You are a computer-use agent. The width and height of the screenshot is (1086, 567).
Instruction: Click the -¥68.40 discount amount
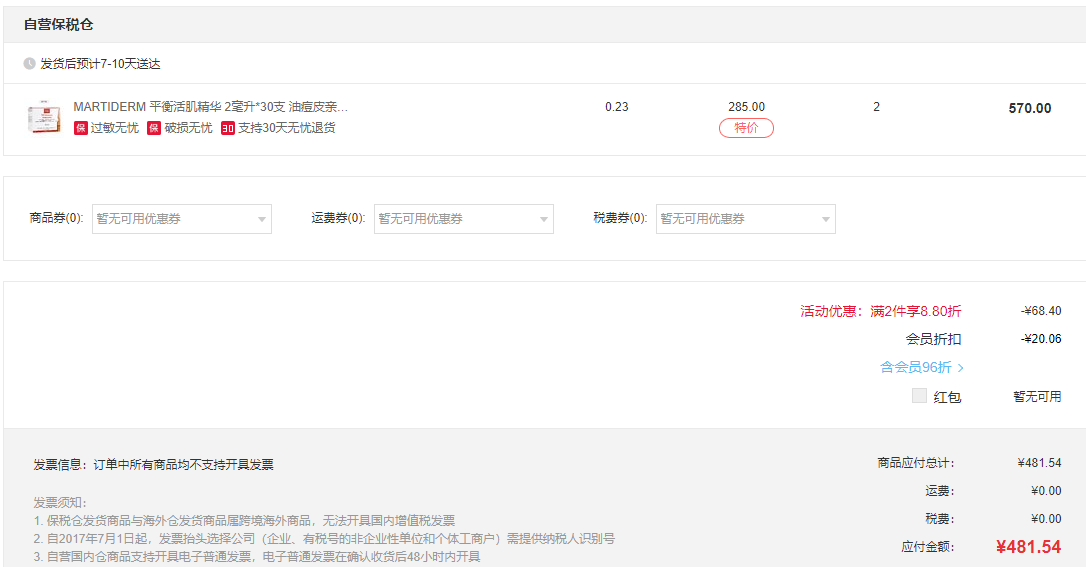(1041, 311)
